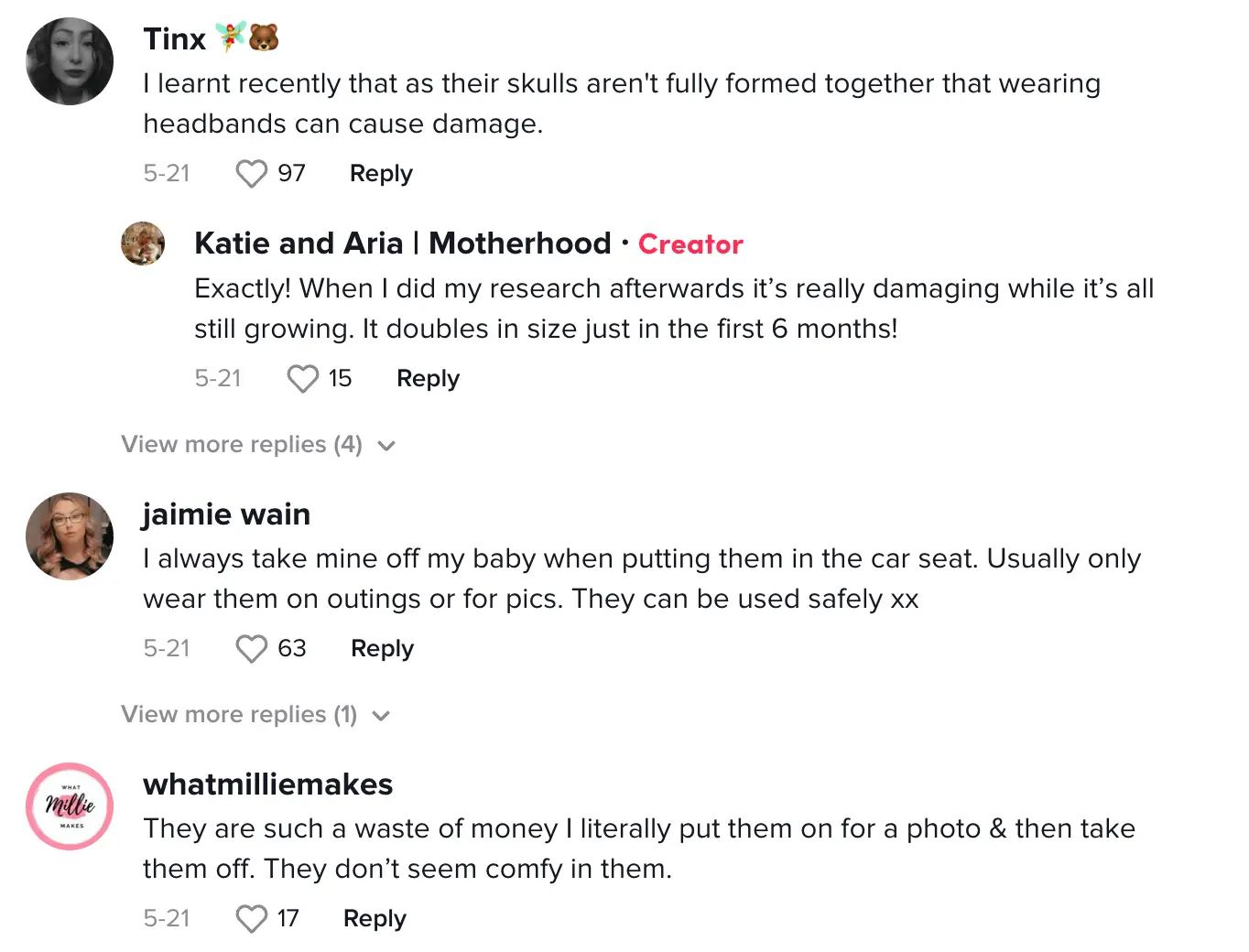Screen dimensions: 1249x952
Task: Open jaimie wain's profile avatar
Action: (x=69, y=536)
